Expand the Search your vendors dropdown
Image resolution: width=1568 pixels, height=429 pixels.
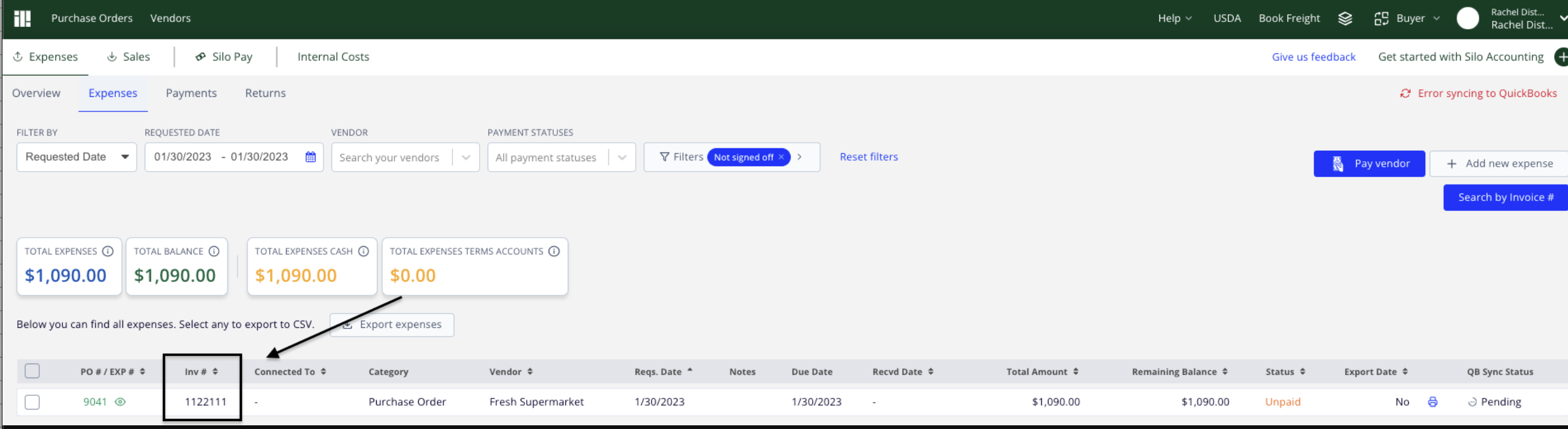466,158
